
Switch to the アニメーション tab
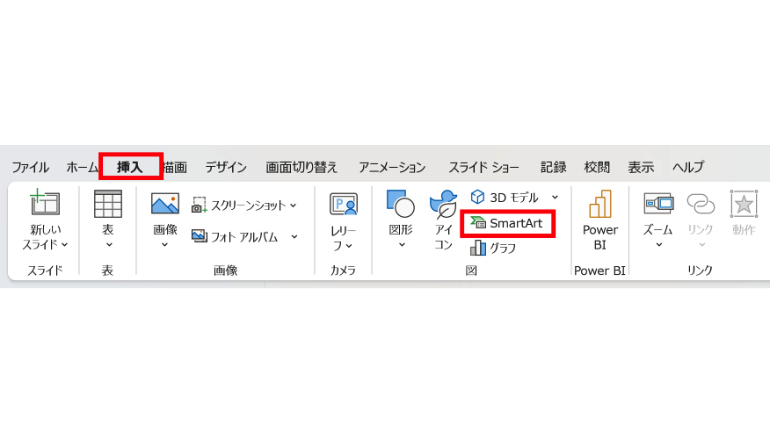coord(392,167)
